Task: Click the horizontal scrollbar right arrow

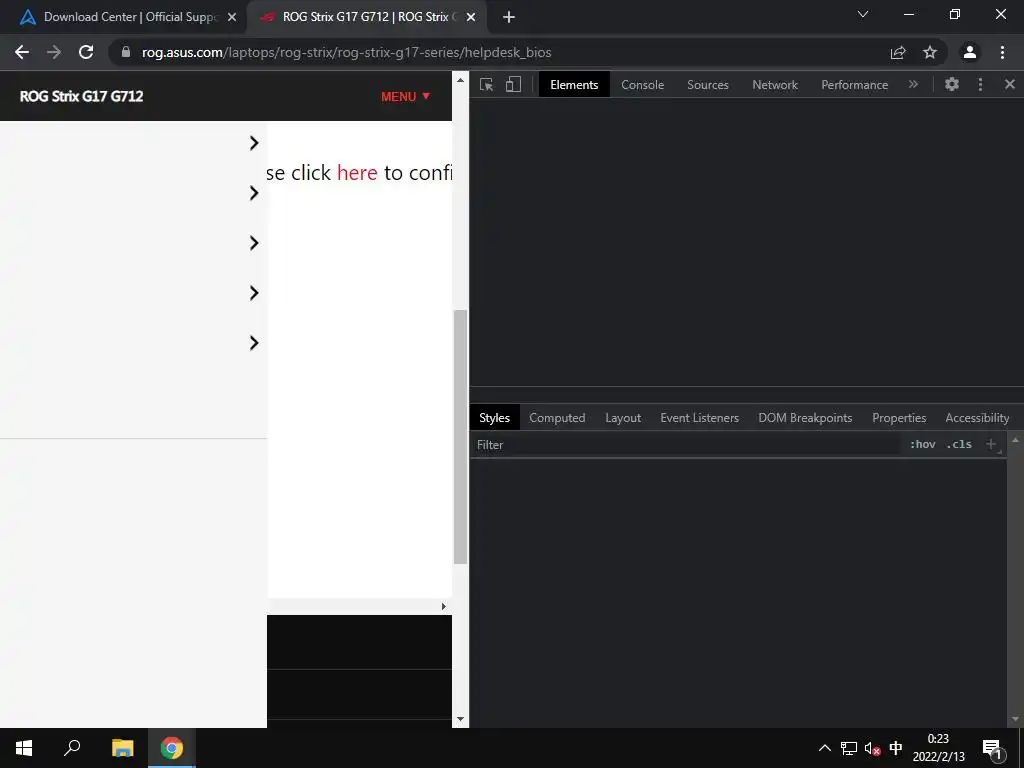Action: coord(443,607)
